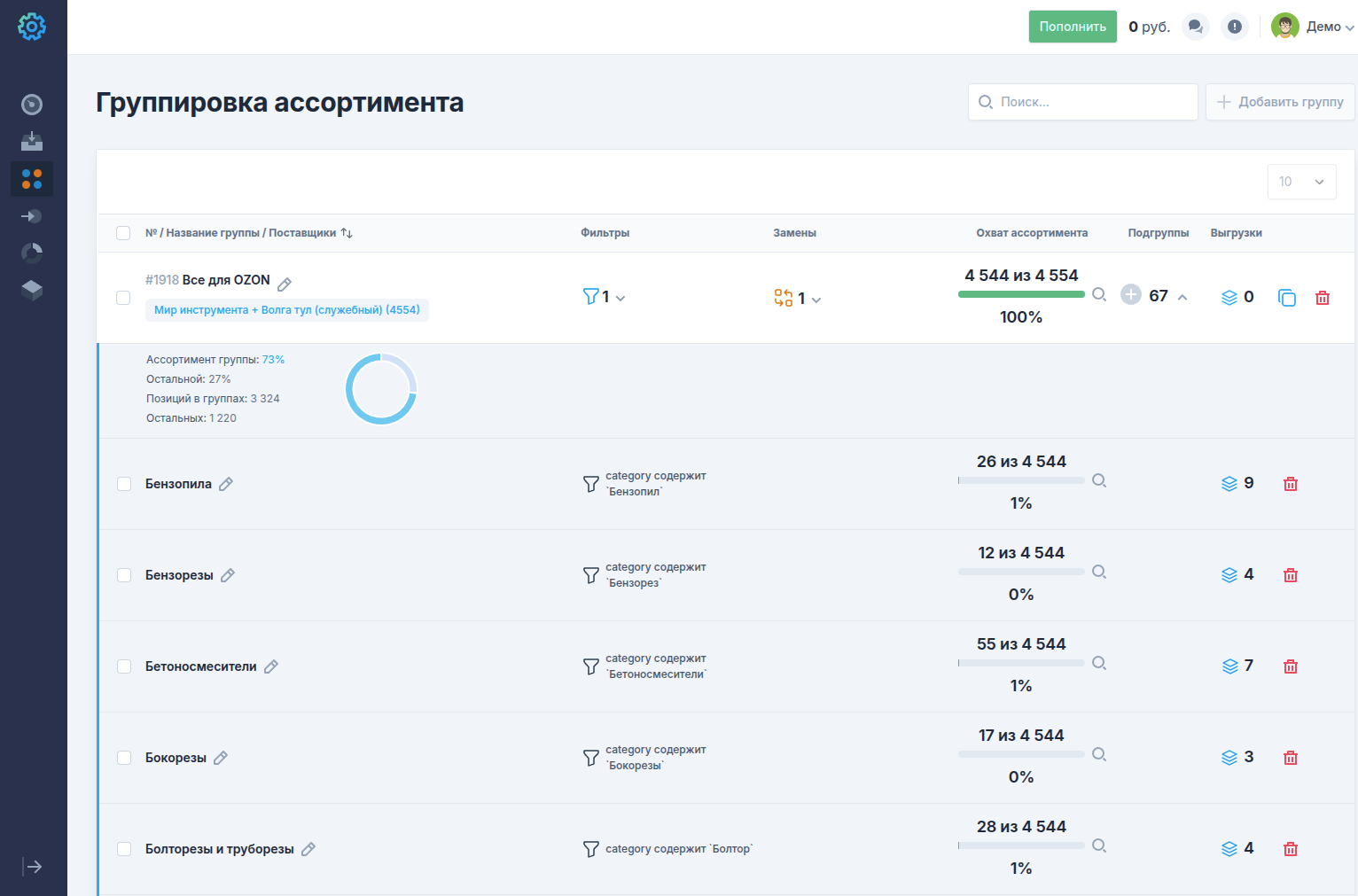Open the grouping section in the sidebar

(x=32, y=179)
